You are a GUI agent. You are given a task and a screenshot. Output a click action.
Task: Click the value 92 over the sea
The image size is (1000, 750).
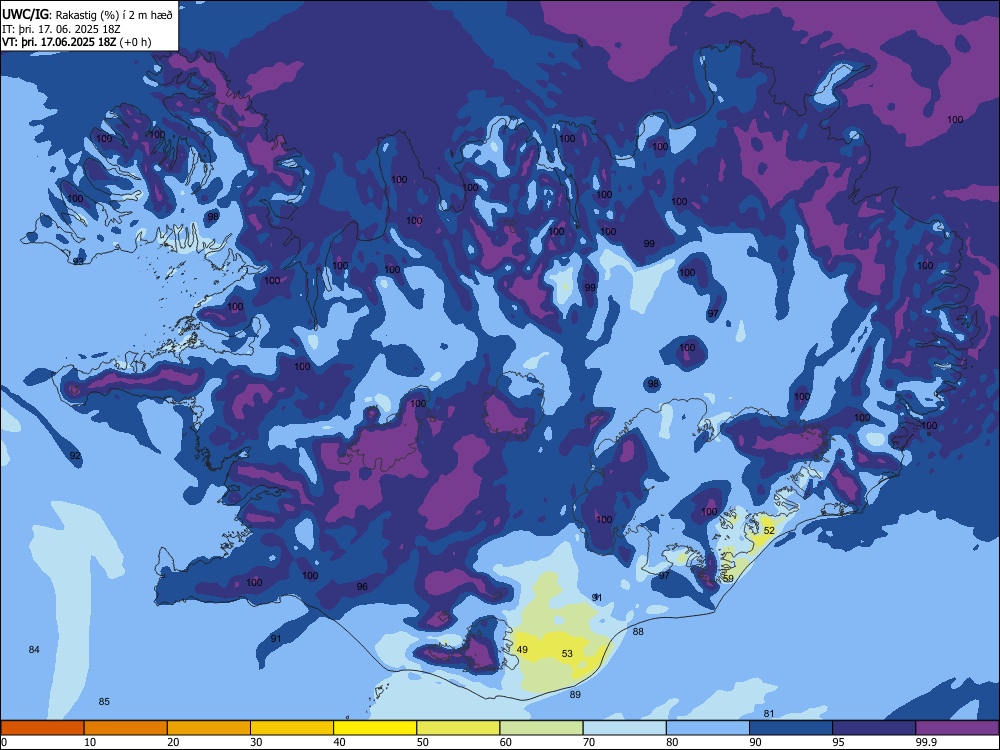point(75,455)
